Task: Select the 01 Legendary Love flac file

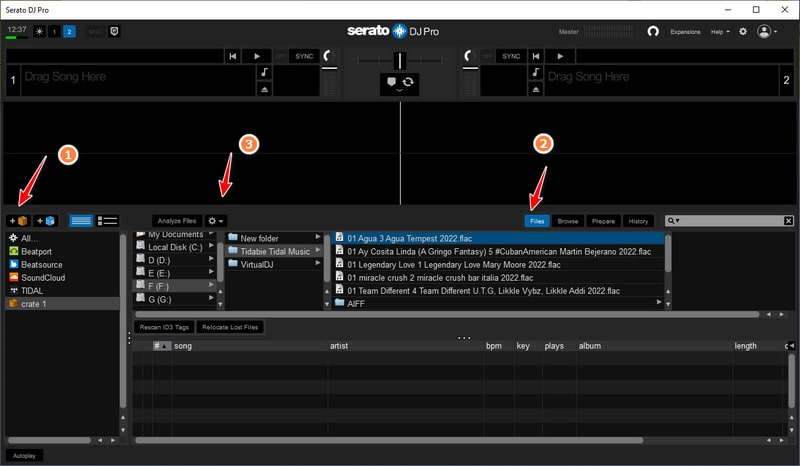Action: pyautogui.click(x=498, y=265)
